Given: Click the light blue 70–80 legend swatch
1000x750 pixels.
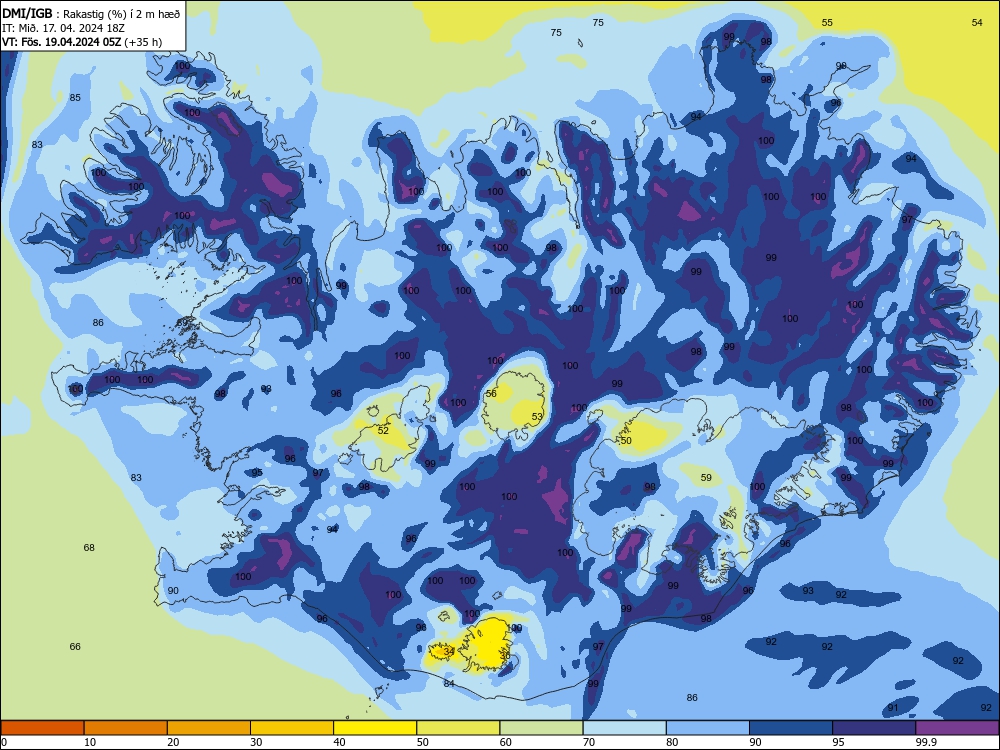Looking at the screenshot, I should 624,728.
